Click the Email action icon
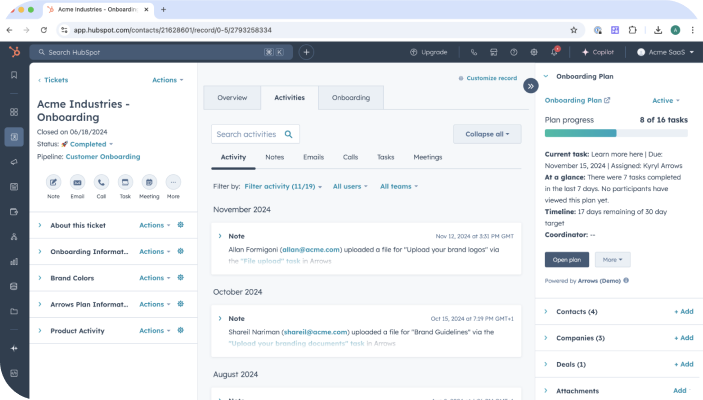Viewport: 703px width, 400px height. pyautogui.click(x=77, y=182)
